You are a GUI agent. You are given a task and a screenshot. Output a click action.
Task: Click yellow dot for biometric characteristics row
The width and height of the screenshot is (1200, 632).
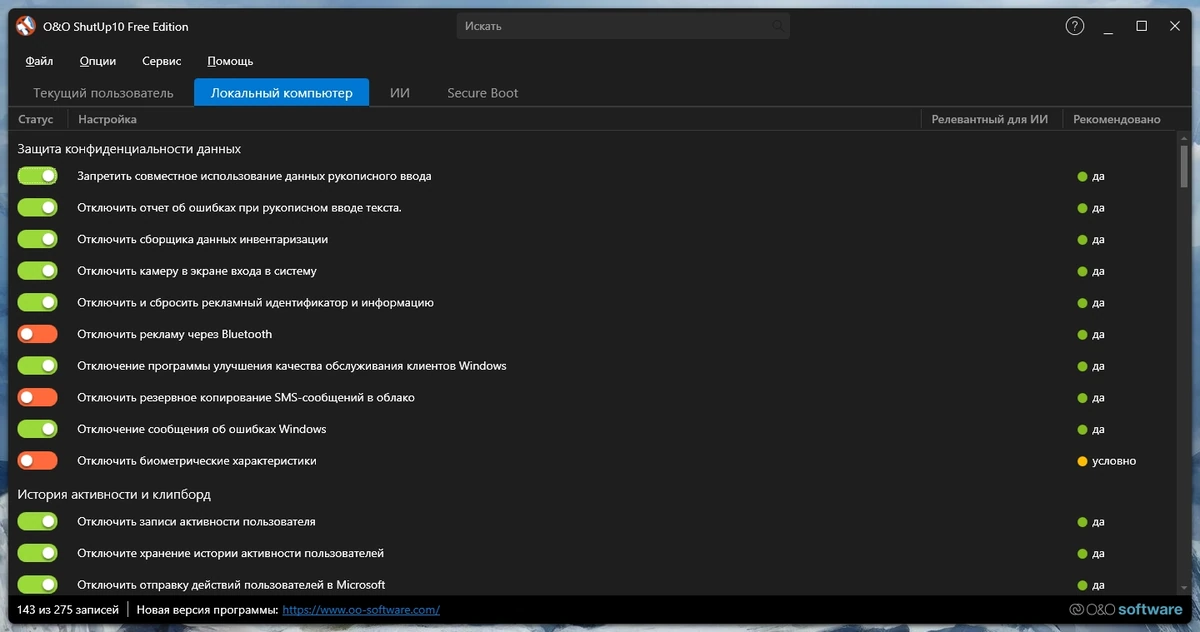tap(1082, 462)
